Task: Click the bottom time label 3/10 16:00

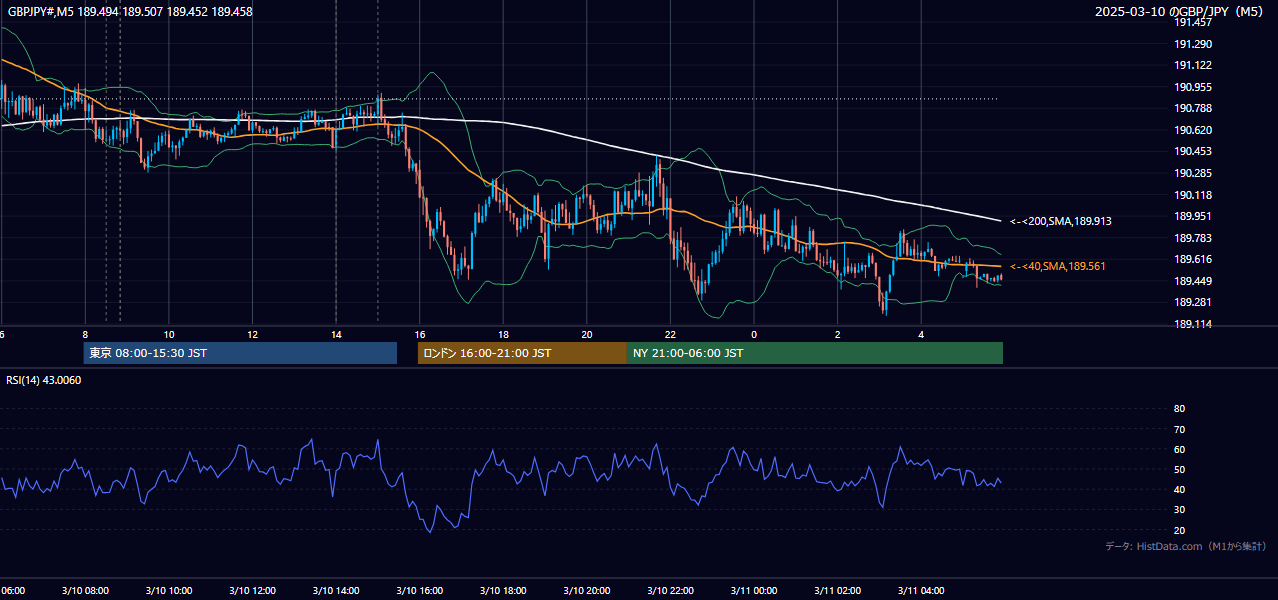Action: tap(420, 591)
